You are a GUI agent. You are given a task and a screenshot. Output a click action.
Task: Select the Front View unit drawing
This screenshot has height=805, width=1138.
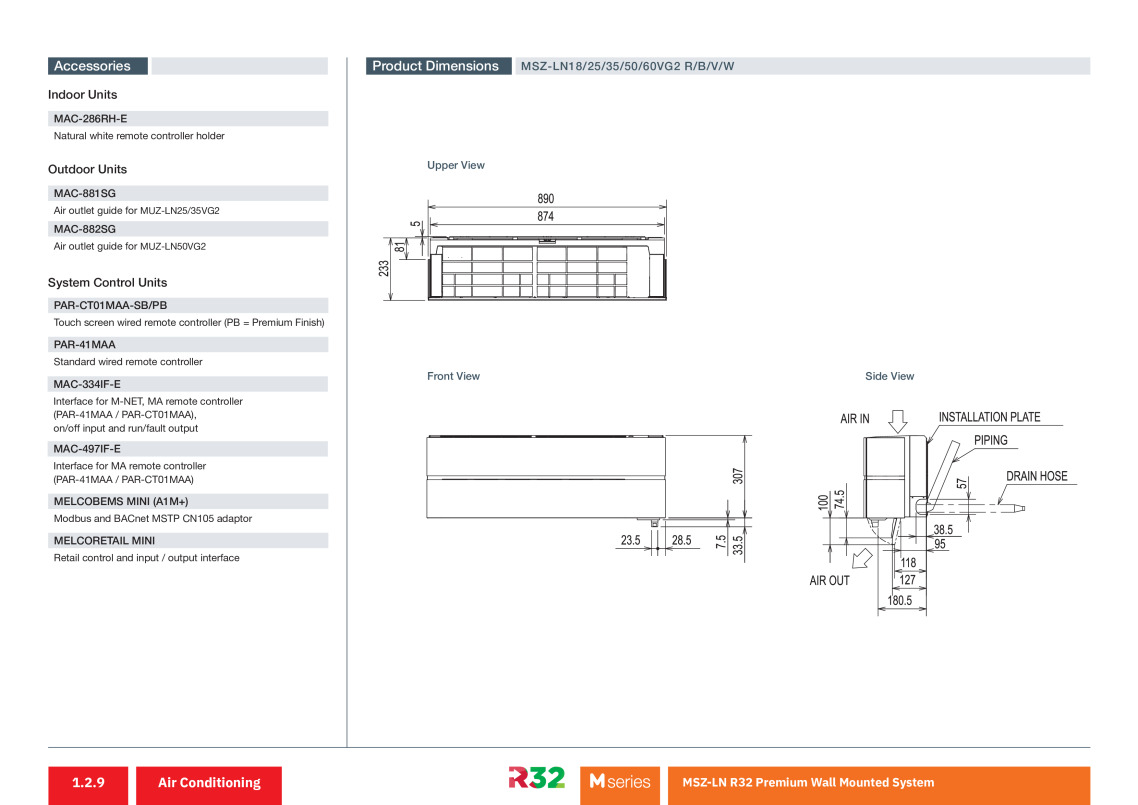[x=546, y=477]
